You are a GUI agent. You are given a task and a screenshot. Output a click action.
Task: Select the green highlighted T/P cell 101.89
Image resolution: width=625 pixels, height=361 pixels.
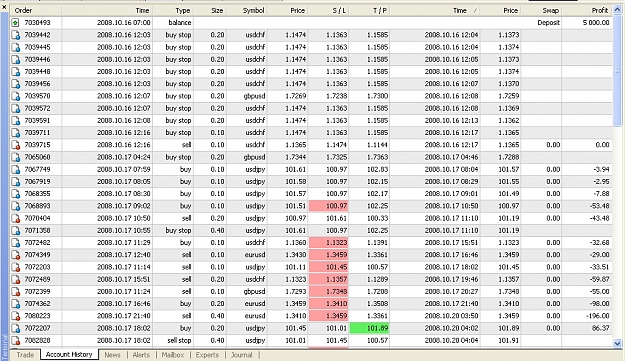tap(369, 328)
